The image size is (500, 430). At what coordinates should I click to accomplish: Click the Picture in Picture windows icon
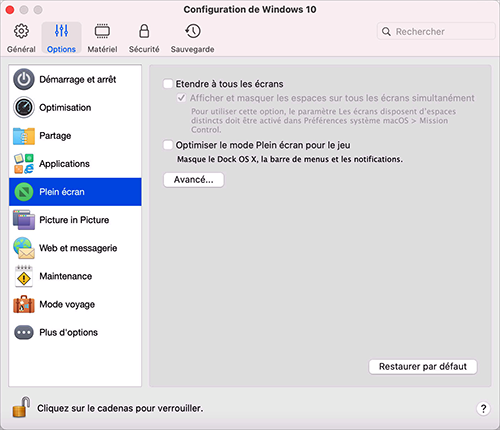point(24,220)
